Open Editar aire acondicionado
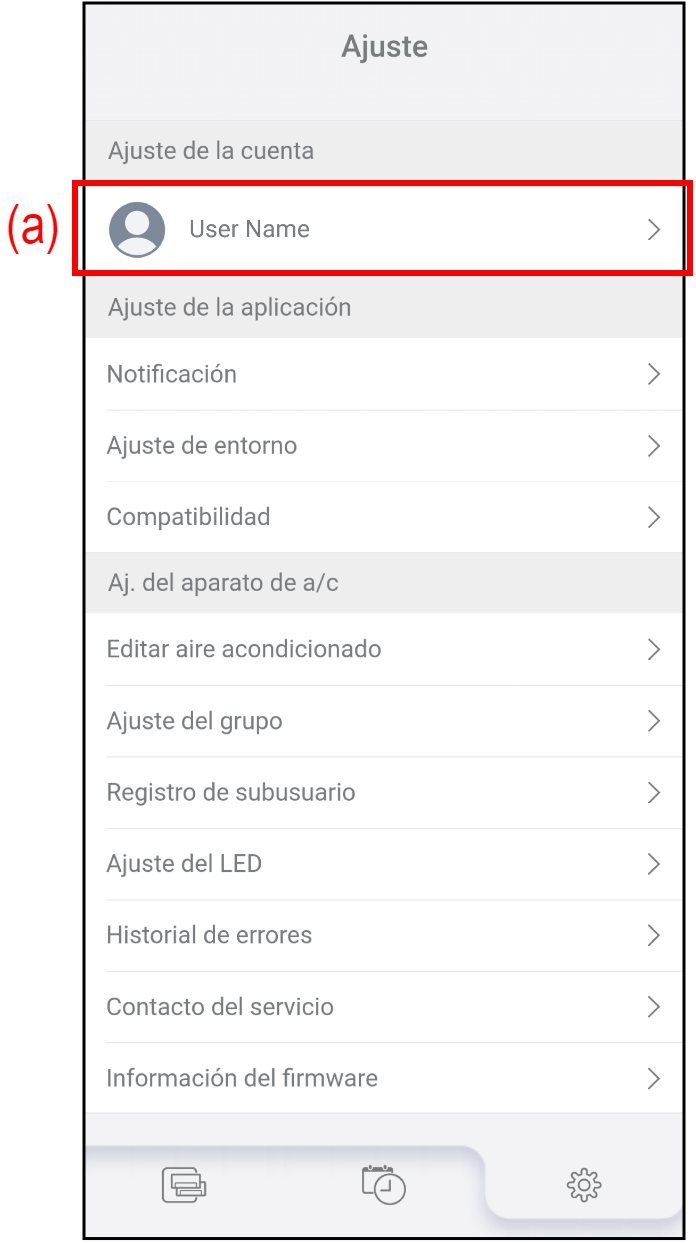The image size is (696, 1243). [x=244, y=649]
